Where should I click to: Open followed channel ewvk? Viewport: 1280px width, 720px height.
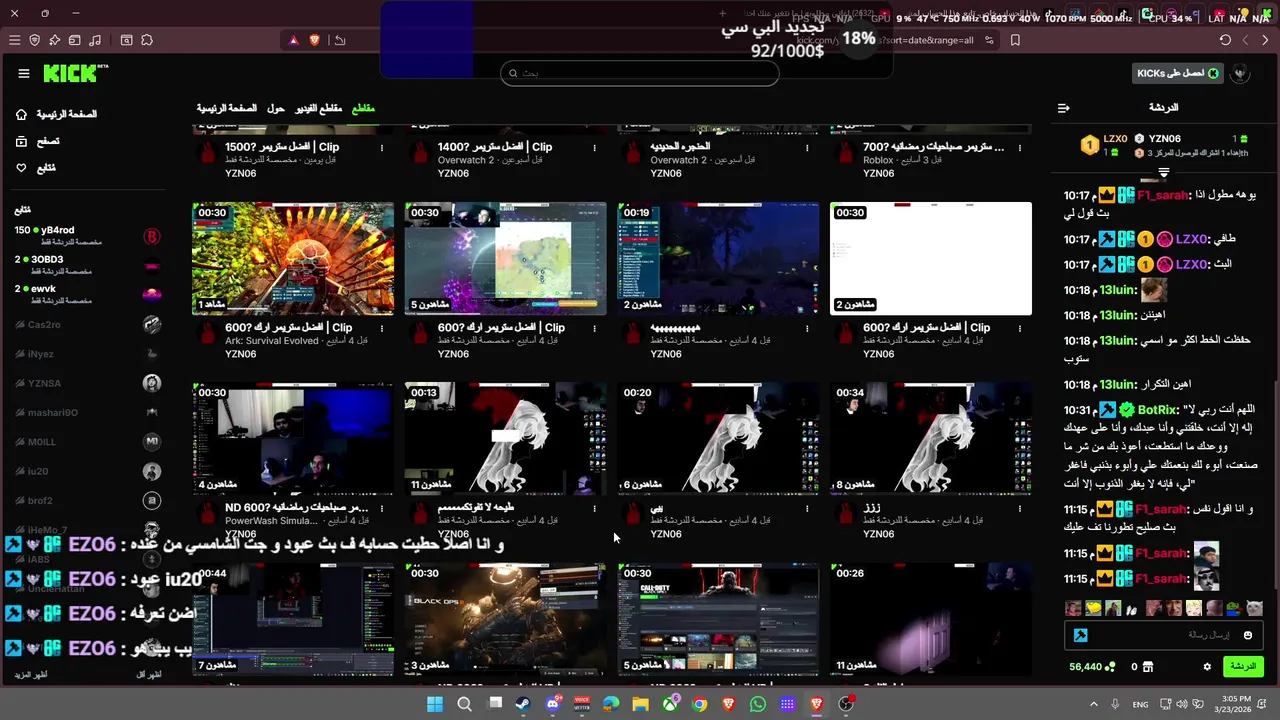click(x=88, y=294)
